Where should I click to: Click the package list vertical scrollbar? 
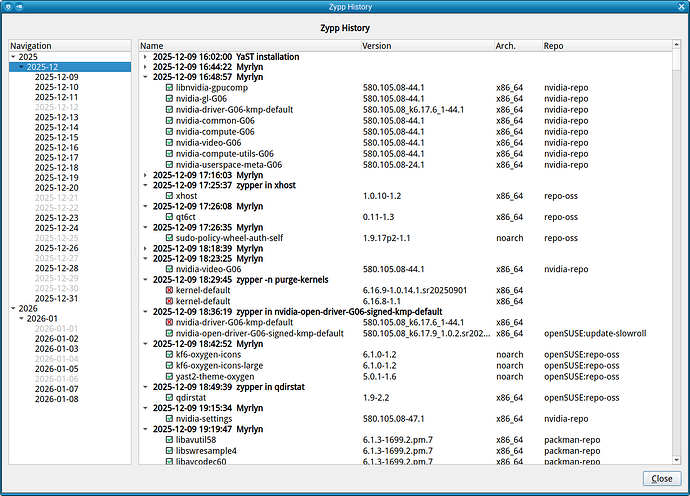point(677,250)
